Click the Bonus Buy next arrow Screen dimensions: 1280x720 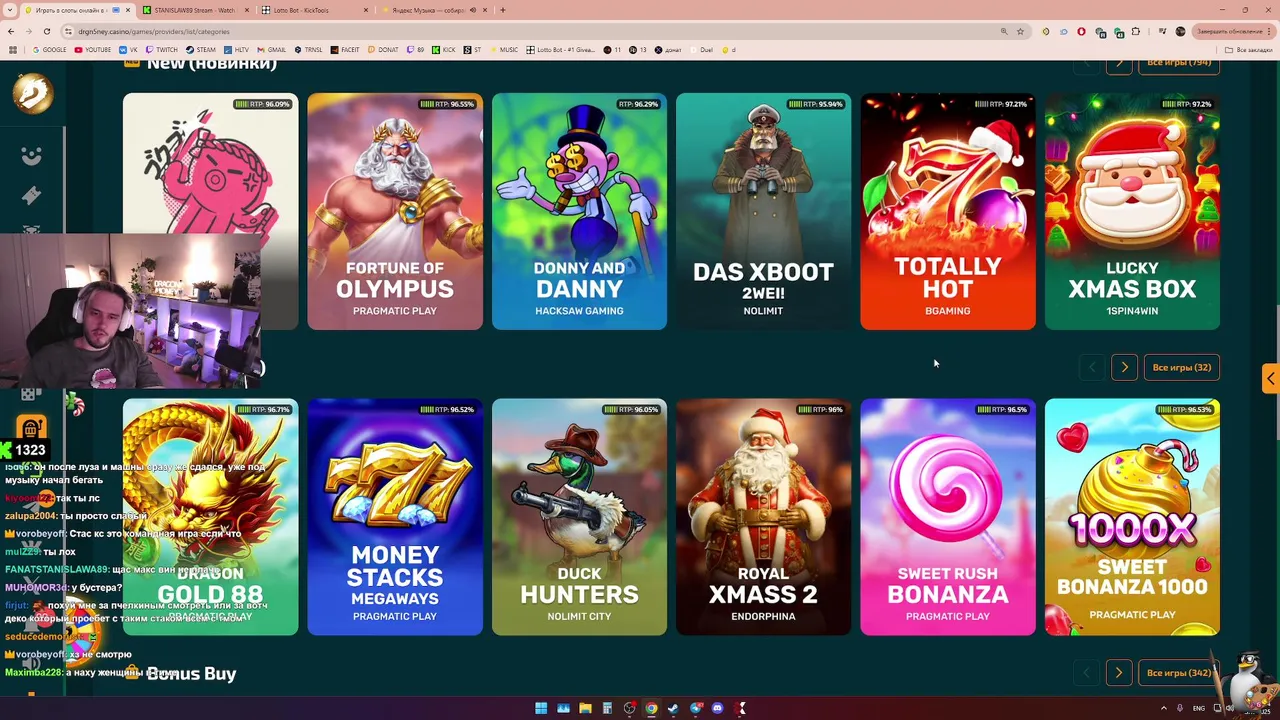[x=1118, y=673]
